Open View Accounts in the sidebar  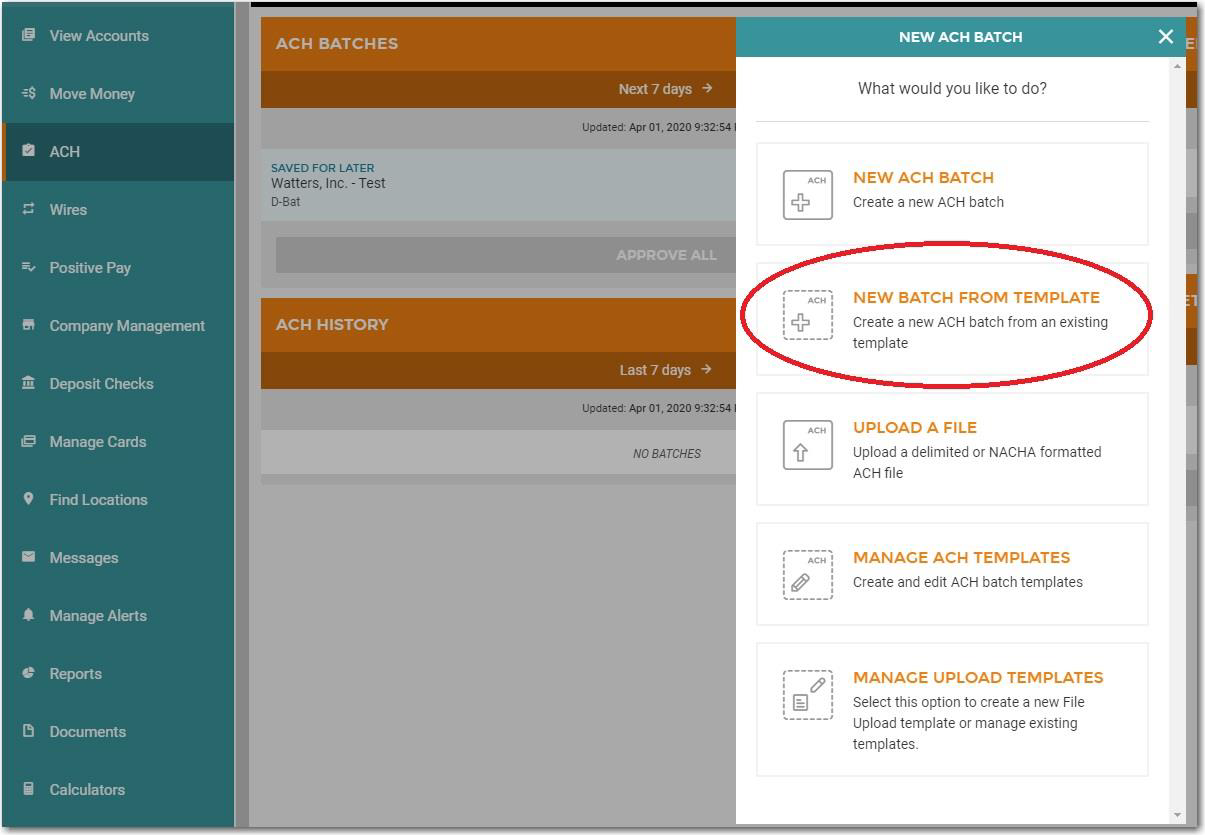click(98, 36)
